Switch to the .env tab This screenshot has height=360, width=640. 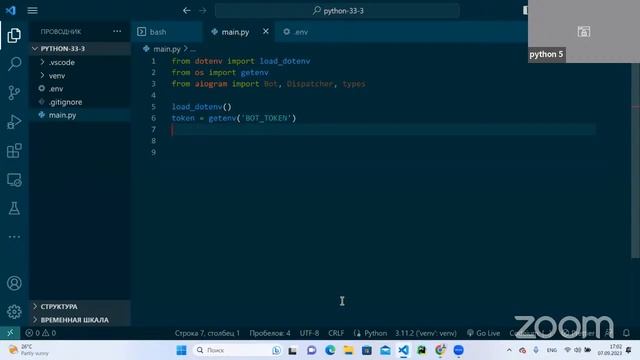[296, 32]
